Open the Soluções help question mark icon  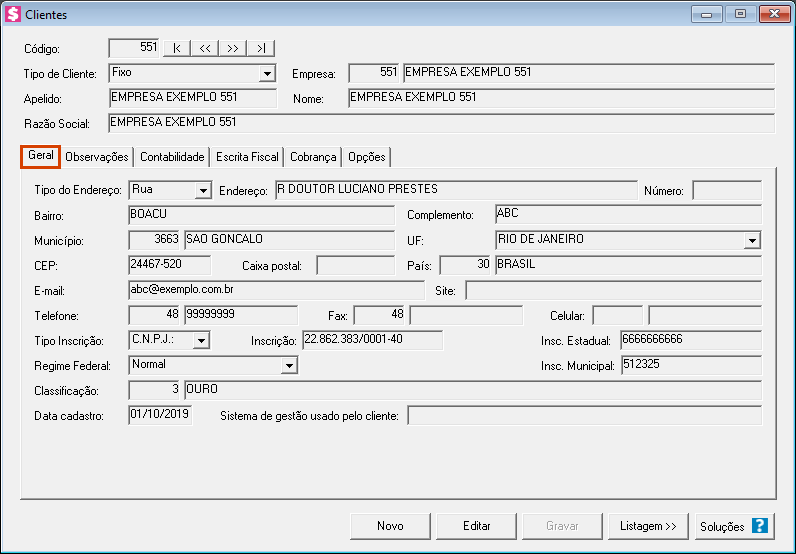[x=760, y=526]
